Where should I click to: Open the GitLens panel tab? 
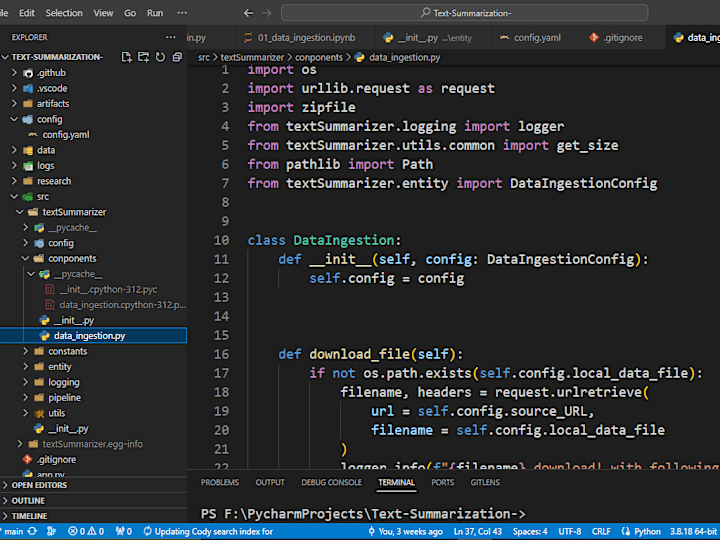pos(485,482)
